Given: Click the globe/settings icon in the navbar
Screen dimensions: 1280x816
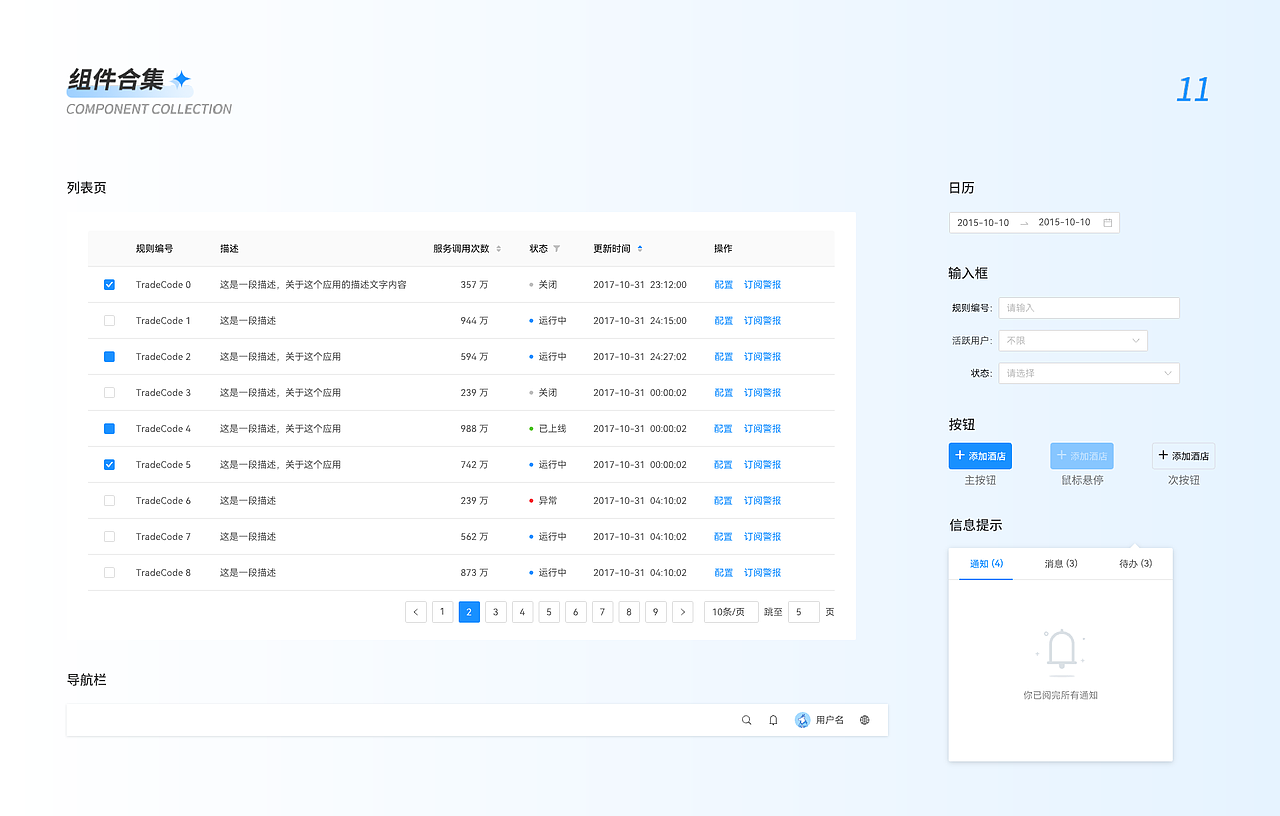Looking at the screenshot, I should pyautogui.click(x=864, y=719).
